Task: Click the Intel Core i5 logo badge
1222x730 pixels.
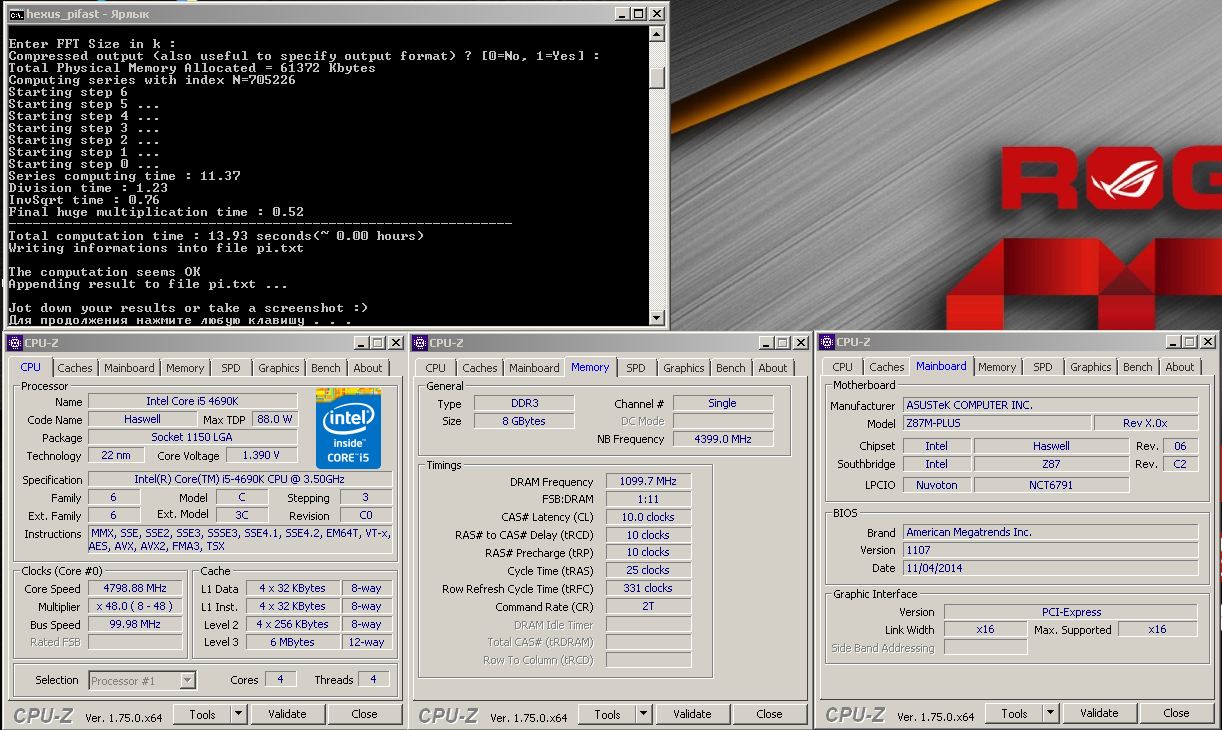Action: [x=348, y=428]
